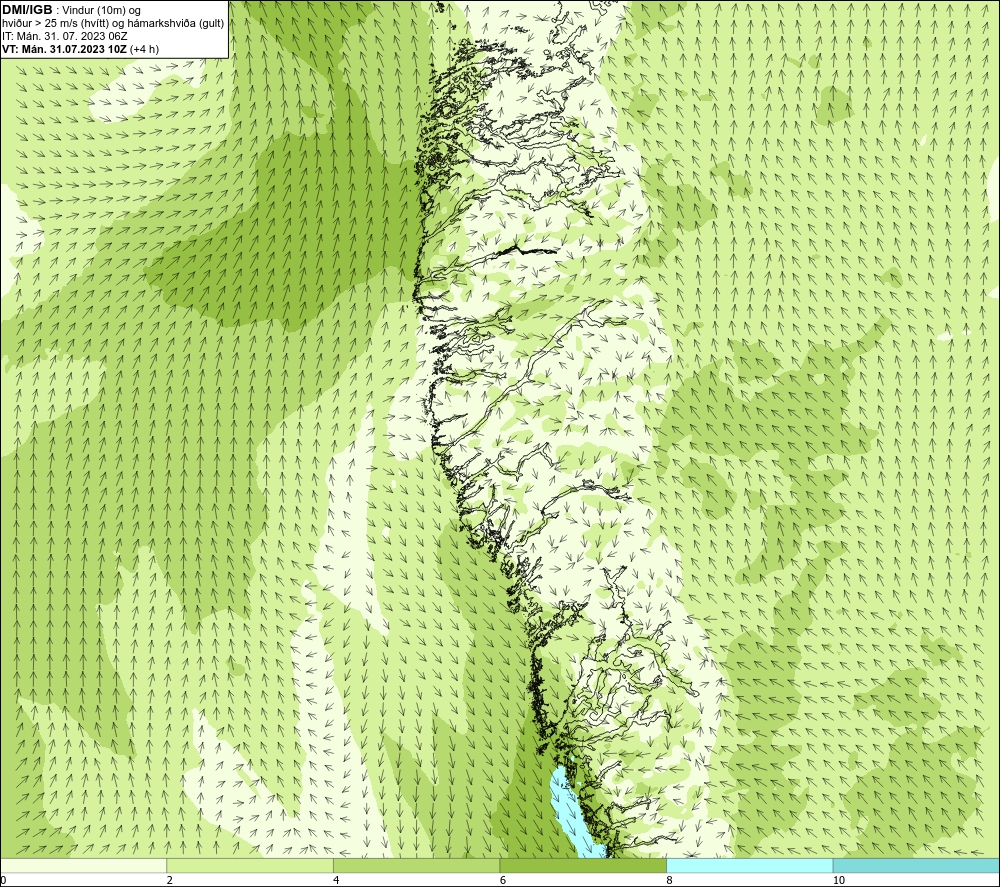Click the 4–6 m/s green legend segment
The height and width of the screenshot is (887, 1000).
pos(416,865)
